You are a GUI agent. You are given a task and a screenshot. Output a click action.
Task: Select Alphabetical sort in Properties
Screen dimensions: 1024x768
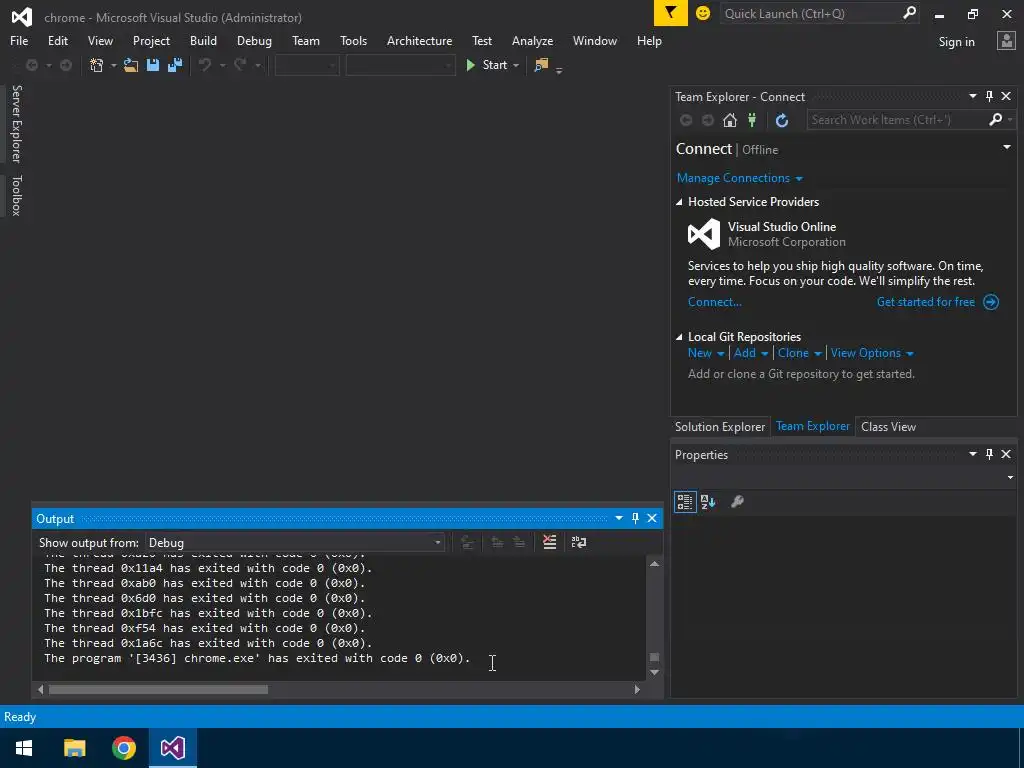[708, 502]
